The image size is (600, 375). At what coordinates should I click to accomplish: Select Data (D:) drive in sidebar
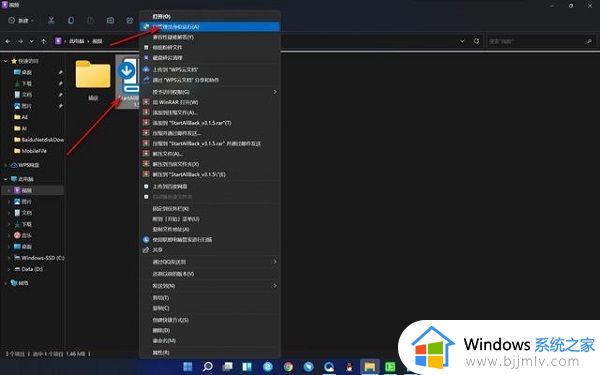pos(28,269)
